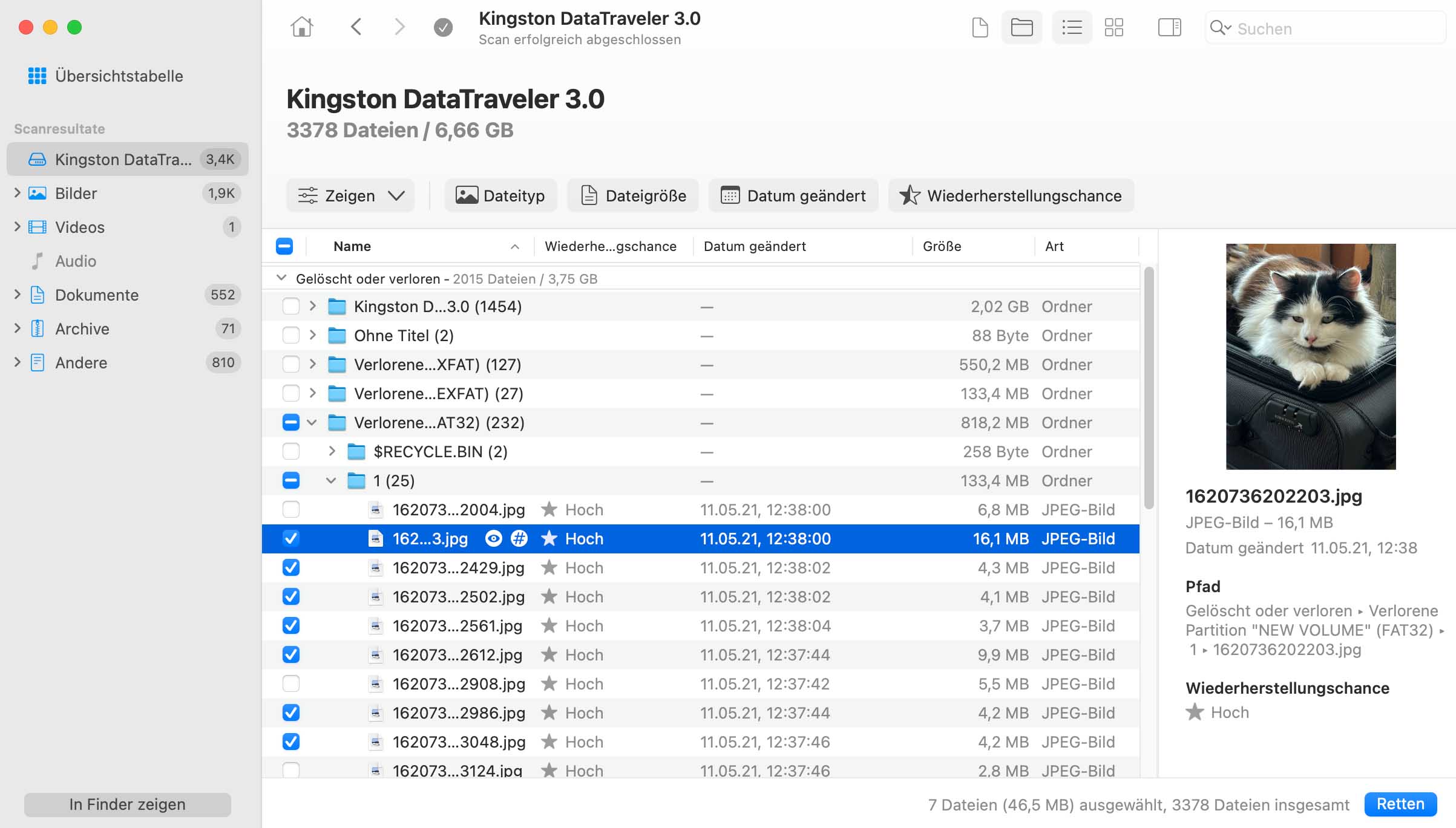Click the cat preview thumbnail
1456x828 pixels.
[1311, 356]
